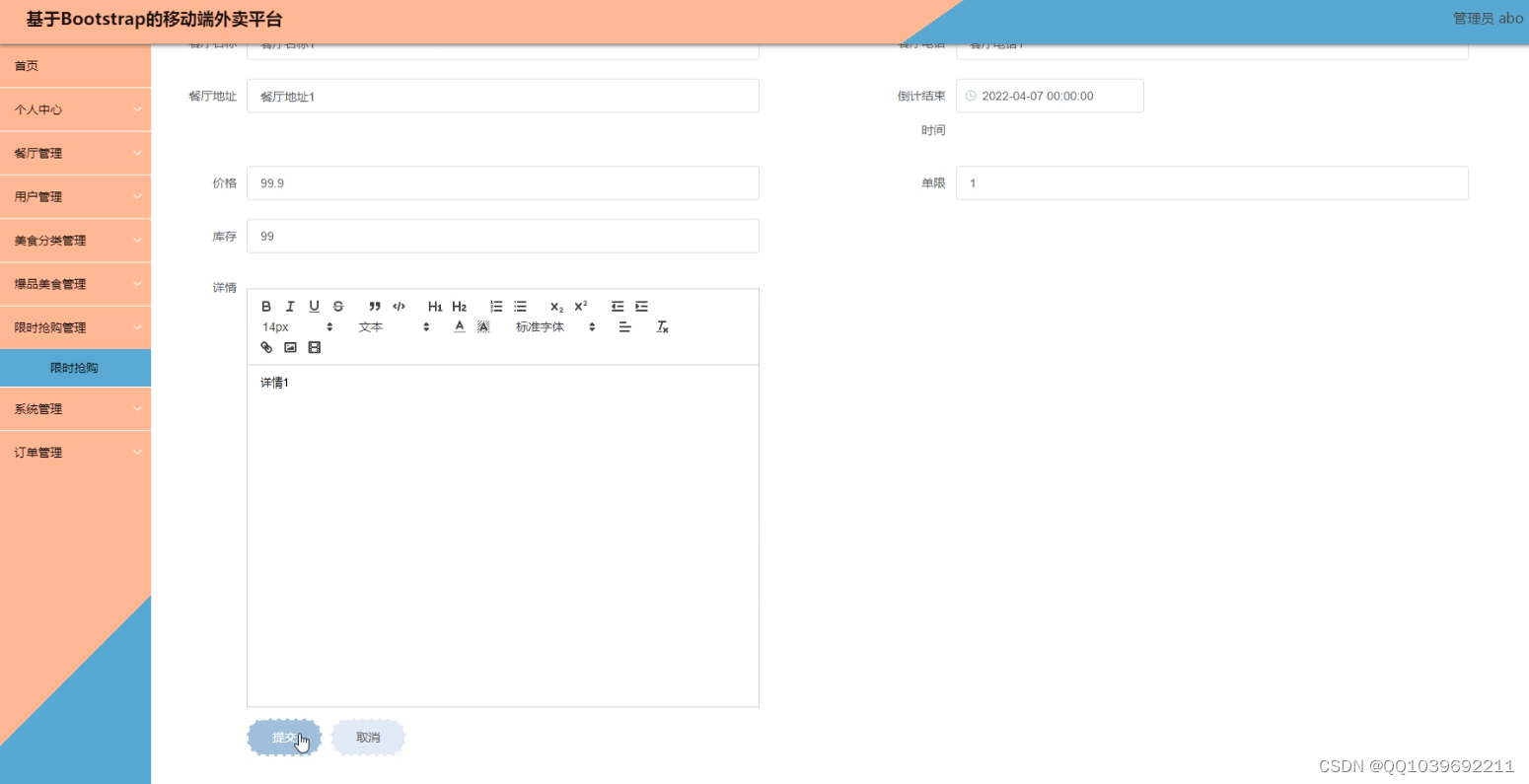The image size is (1529, 784).
Task: Insert an image into the editor
Action: 290,348
